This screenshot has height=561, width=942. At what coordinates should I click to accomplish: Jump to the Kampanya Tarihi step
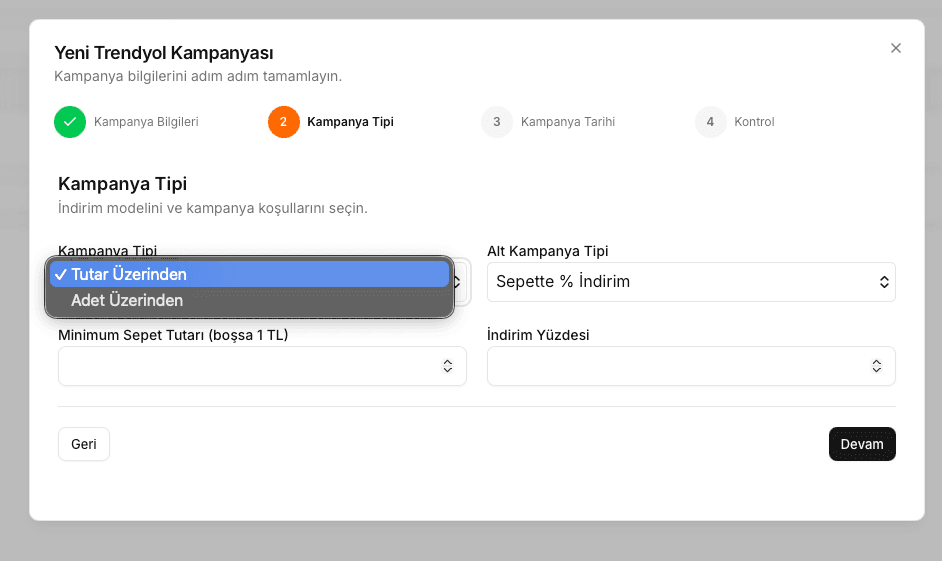[568, 122]
